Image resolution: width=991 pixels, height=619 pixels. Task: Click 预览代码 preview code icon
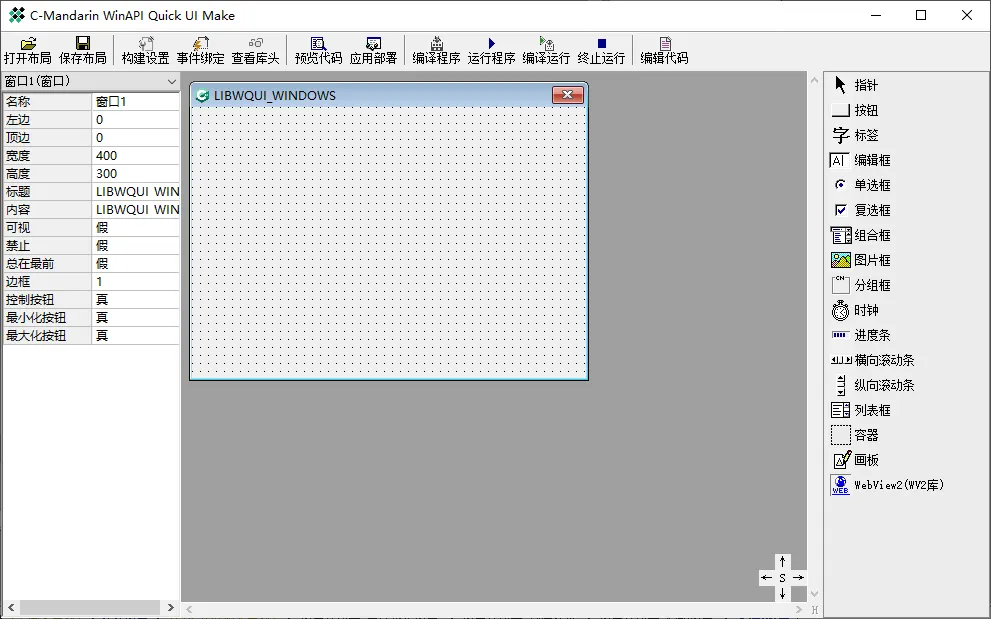click(318, 44)
